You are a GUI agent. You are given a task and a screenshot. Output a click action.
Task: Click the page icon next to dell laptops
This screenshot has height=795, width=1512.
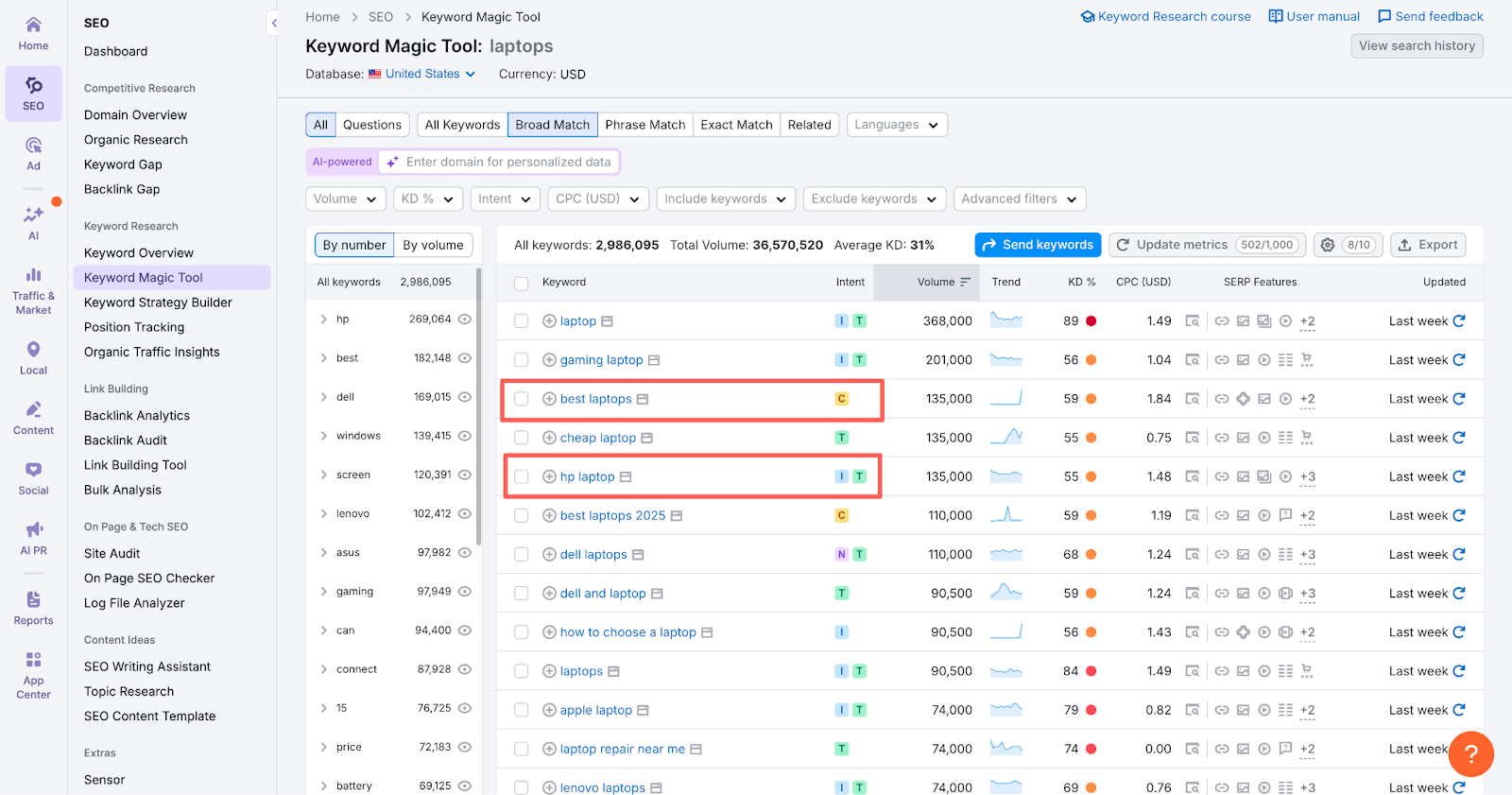point(638,555)
